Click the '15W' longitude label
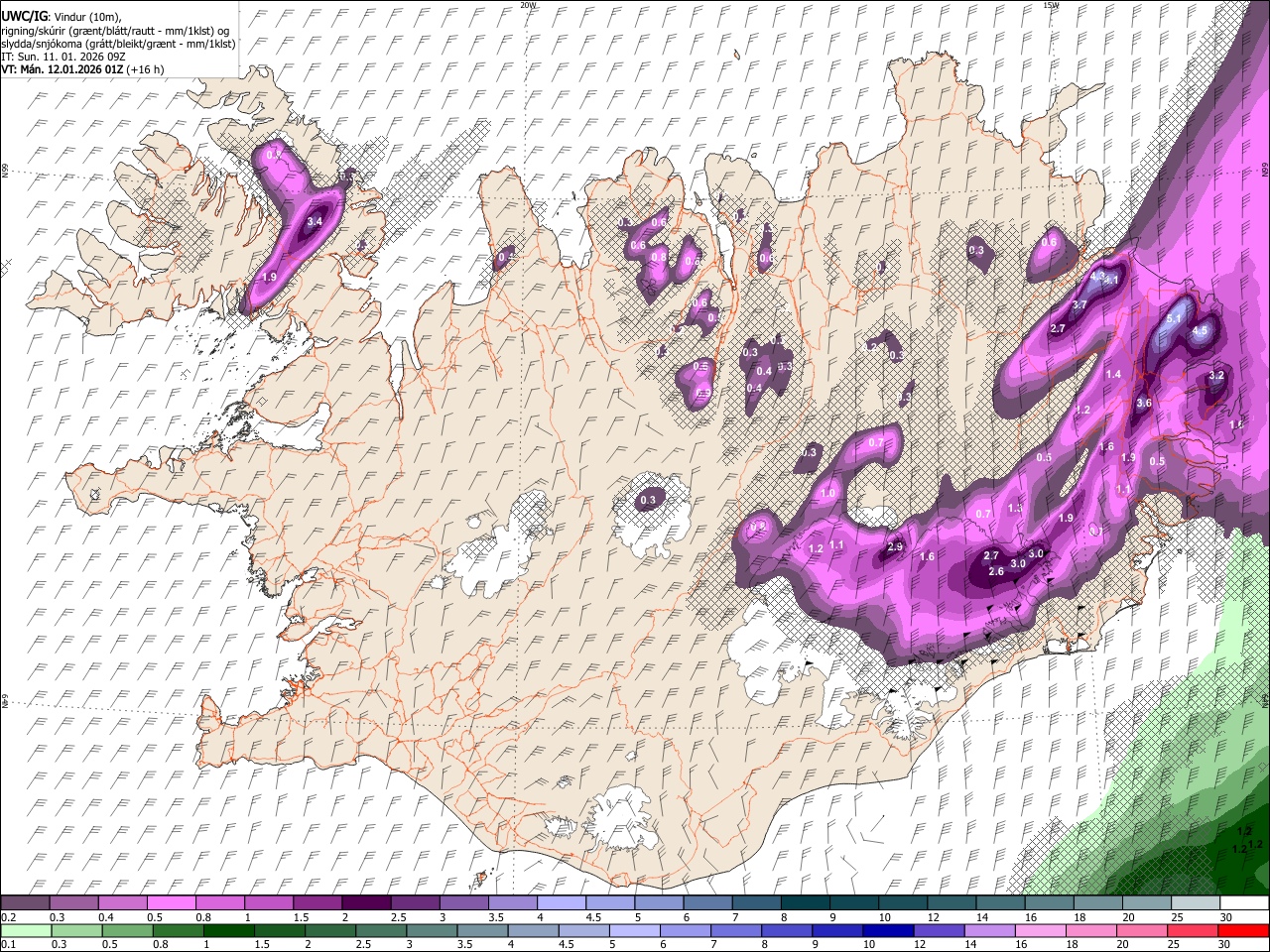The width and height of the screenshot is (1270, 952). click(1051, 5)
